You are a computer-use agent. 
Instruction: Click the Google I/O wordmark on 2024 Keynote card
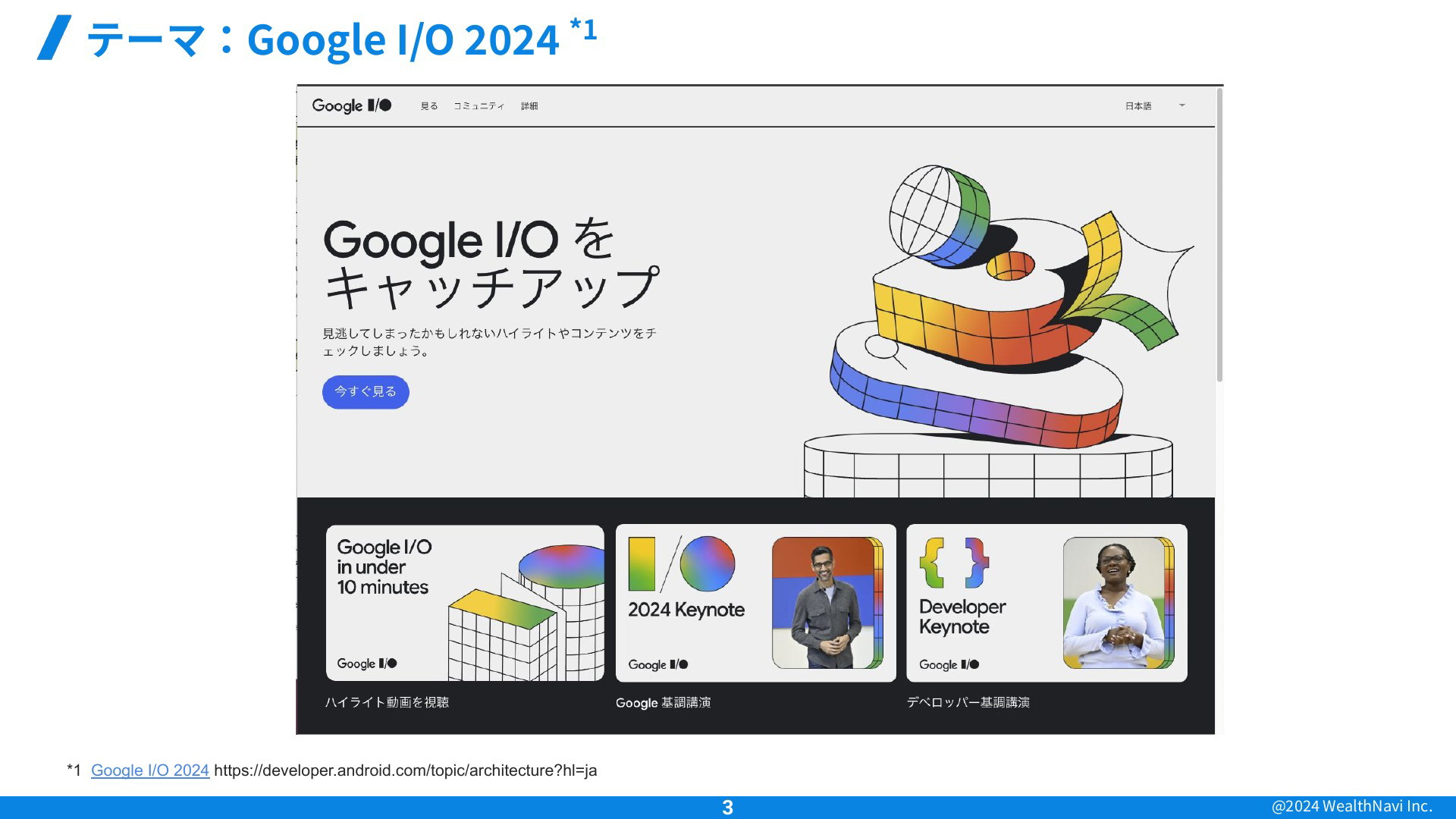coord(658,664)
